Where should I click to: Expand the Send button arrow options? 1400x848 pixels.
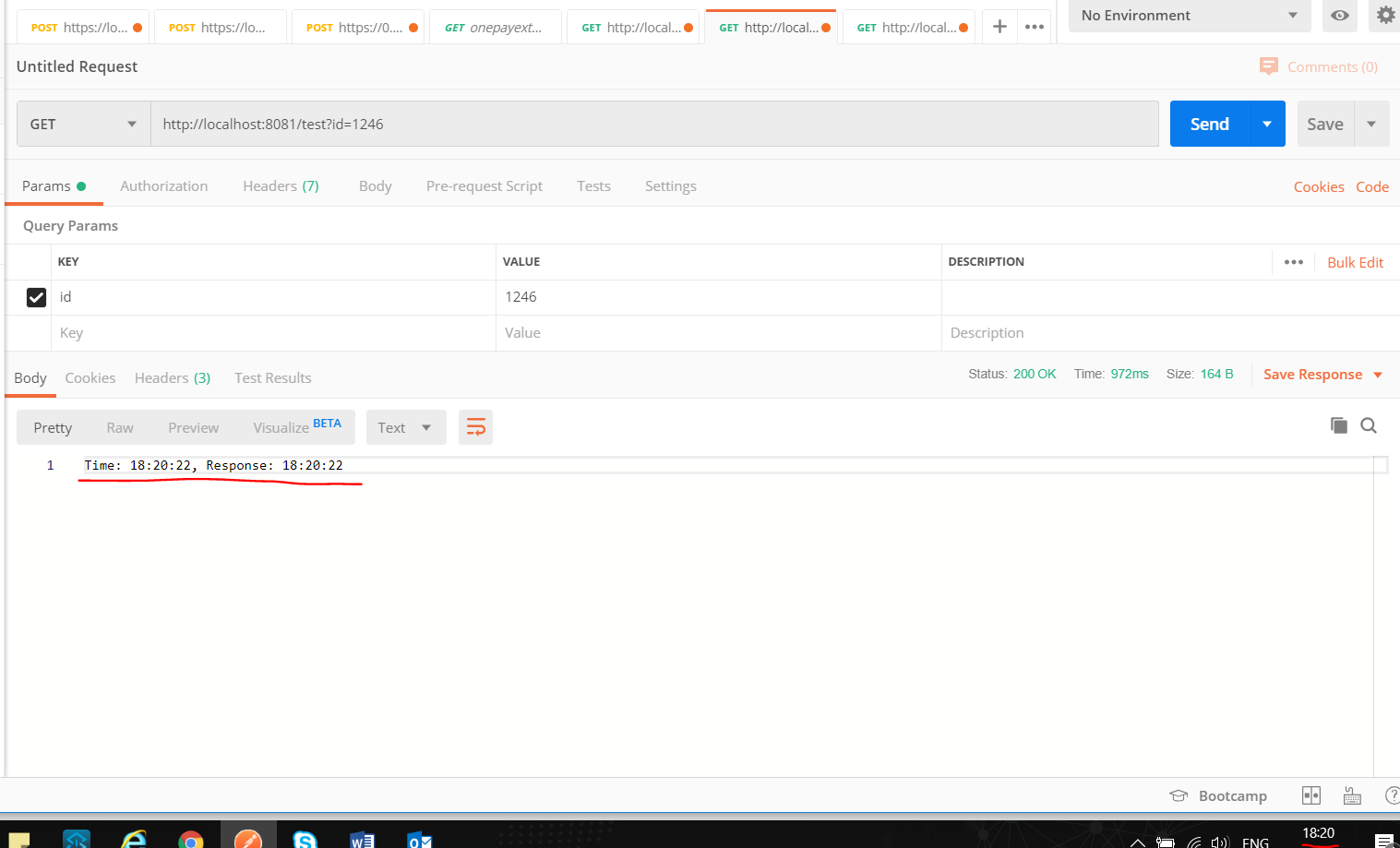[1267, 124]
